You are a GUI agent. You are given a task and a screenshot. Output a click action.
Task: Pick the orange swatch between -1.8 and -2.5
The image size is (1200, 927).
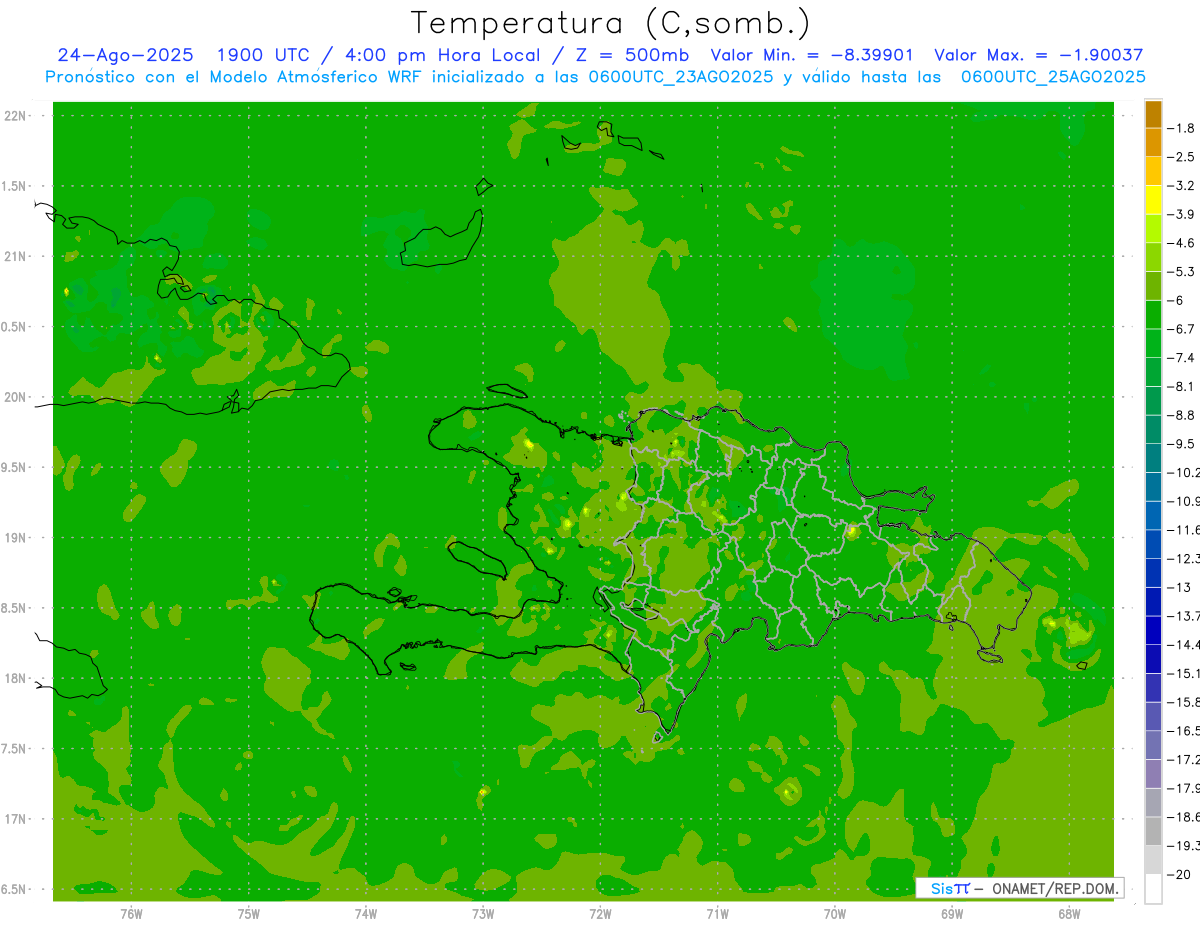tap(1153, 143)
